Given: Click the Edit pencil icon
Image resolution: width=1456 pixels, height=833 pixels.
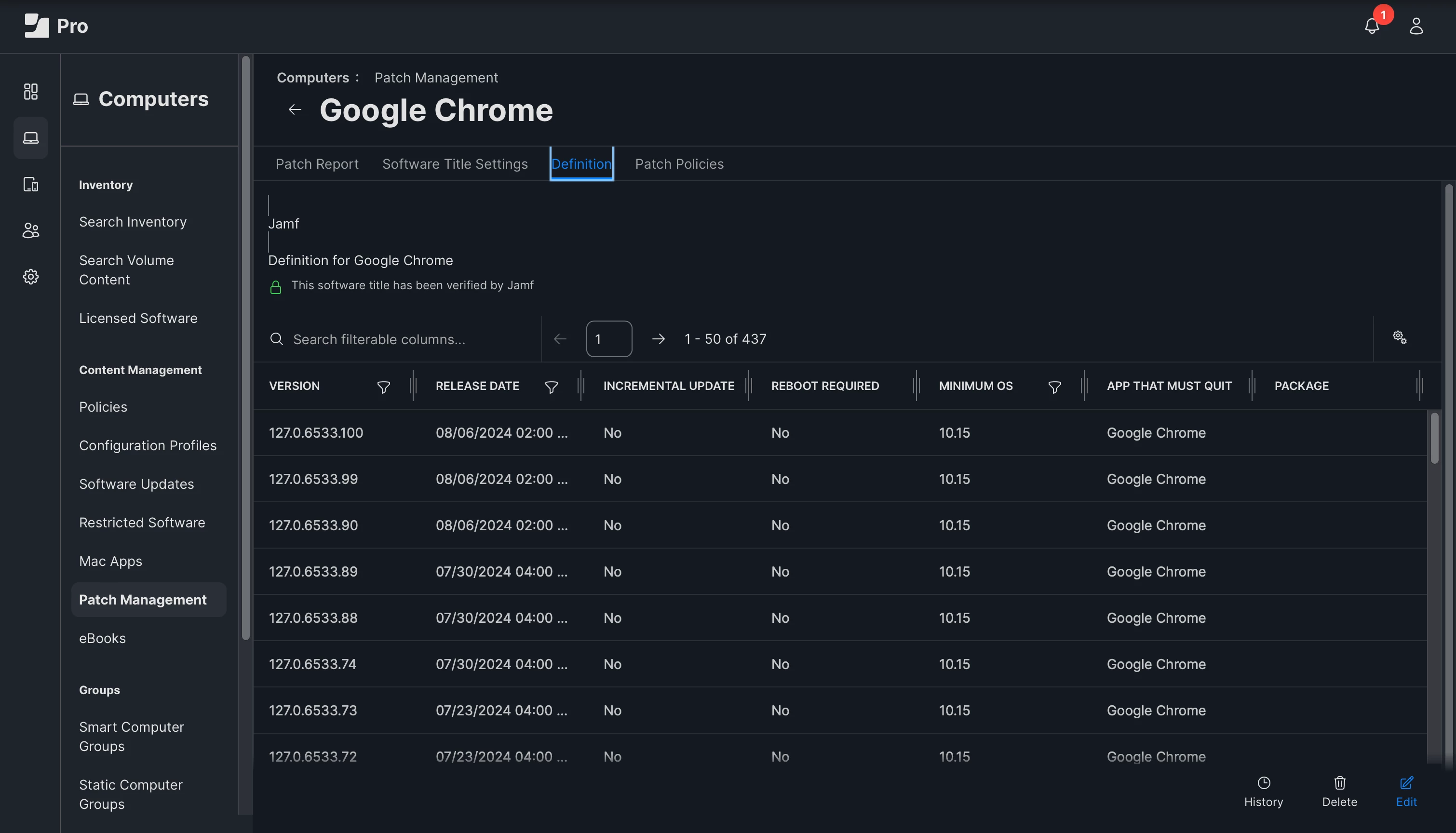Looking at the screenshot, I should pos(1406,783).
